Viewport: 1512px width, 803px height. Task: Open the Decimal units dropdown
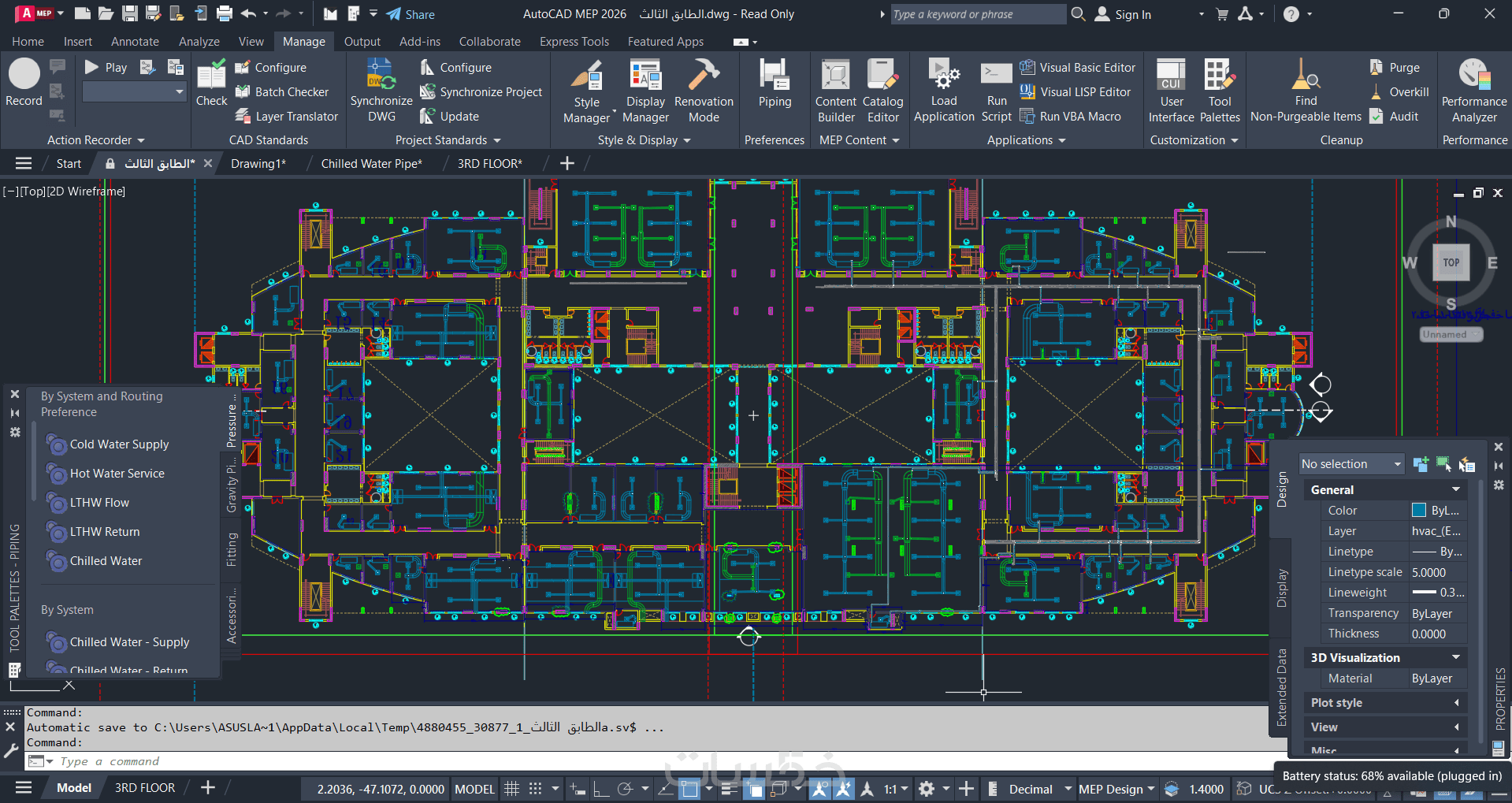(x=1040, y=789)
